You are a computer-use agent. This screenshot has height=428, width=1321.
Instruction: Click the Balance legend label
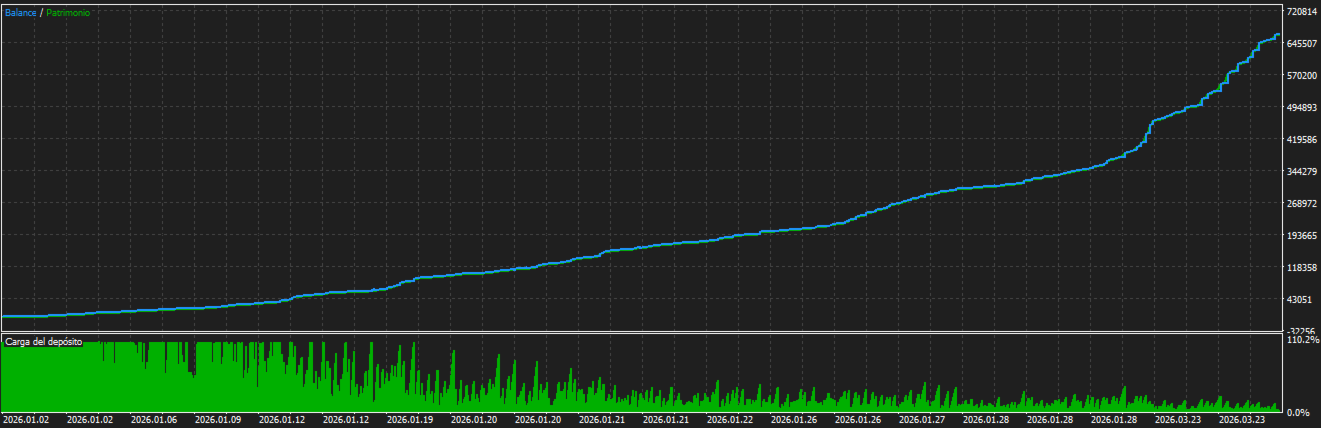(20, 13)
